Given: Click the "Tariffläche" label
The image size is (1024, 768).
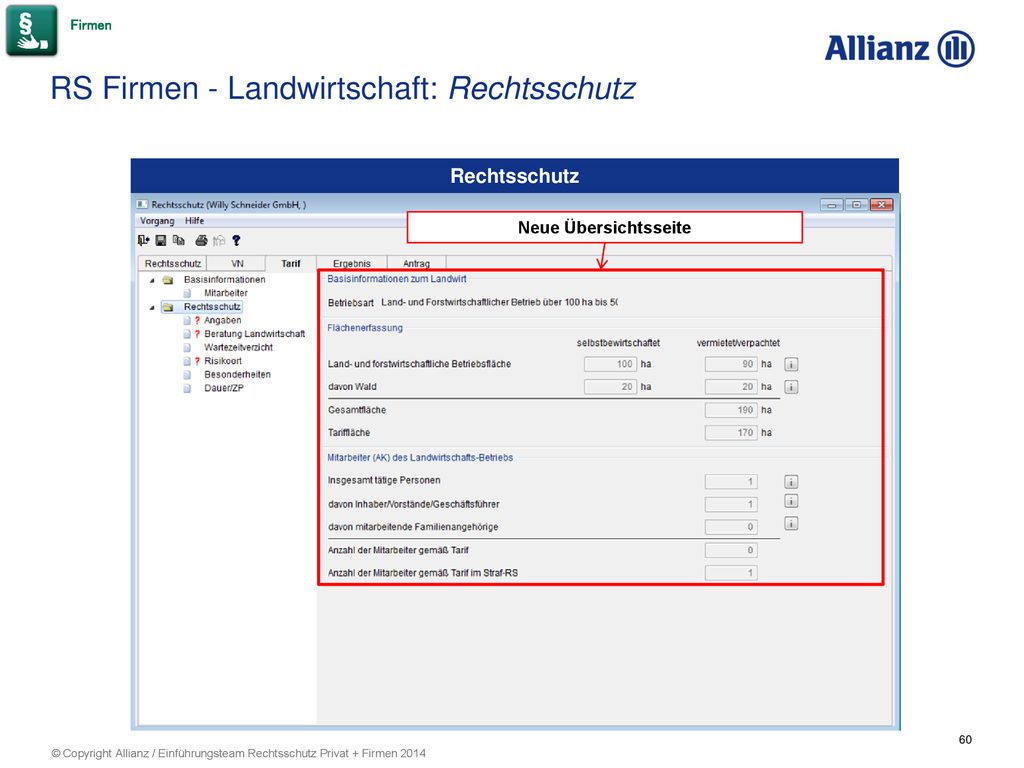Looking at the screenshot, I should pos(349,433).
